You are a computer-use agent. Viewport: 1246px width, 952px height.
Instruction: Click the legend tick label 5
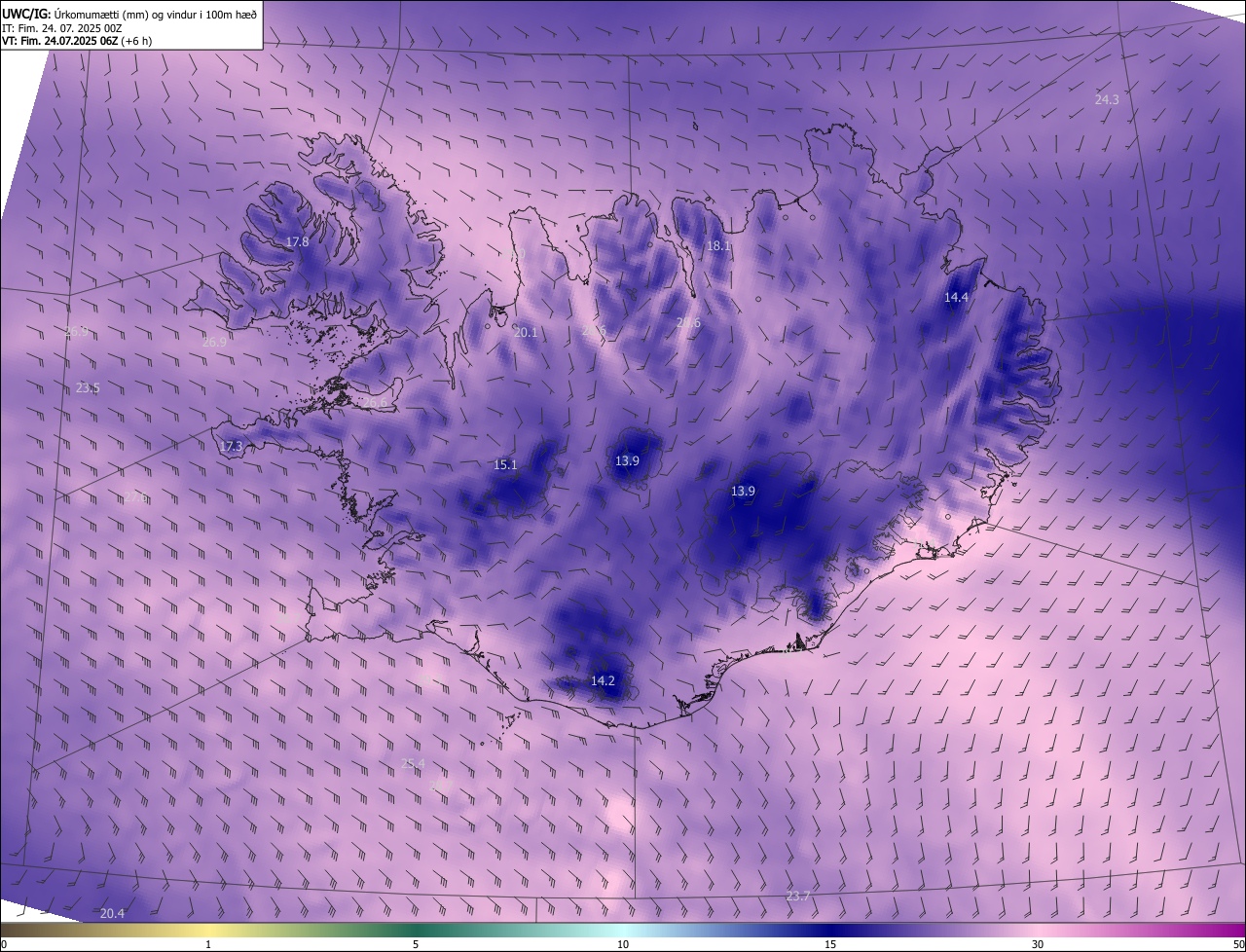tap(416, 944)
